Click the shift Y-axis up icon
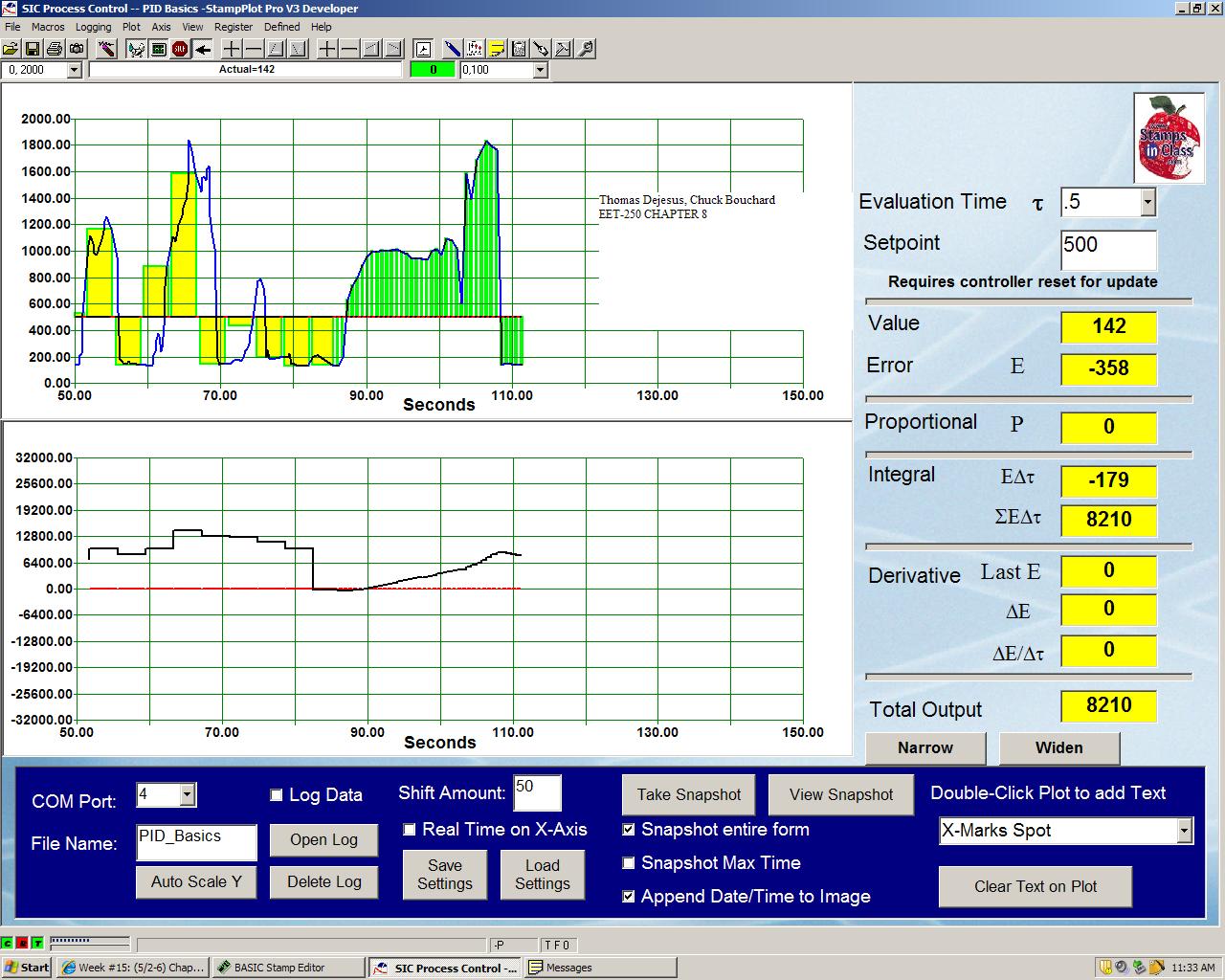This screenshot has width=1225, height=980. pyautogui.click(x=276, y=48)
